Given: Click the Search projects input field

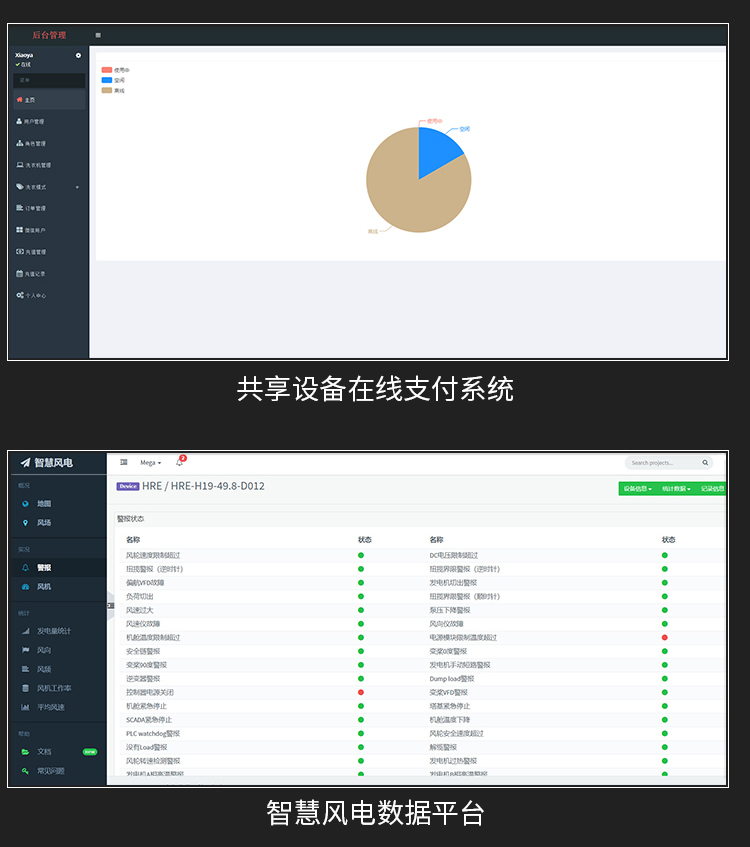Looking at the screenshot, I should click(x=662, y=463).
